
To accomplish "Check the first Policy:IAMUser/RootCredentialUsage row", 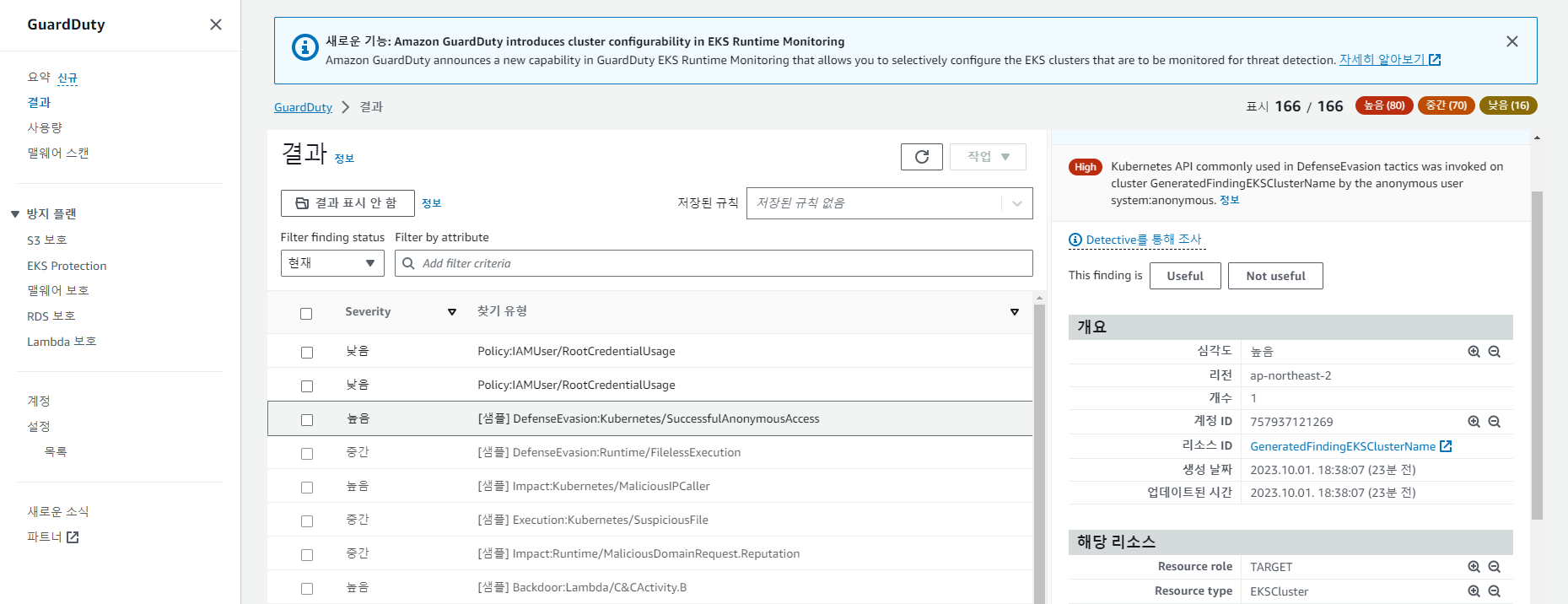I will click(x=307, y=353).
